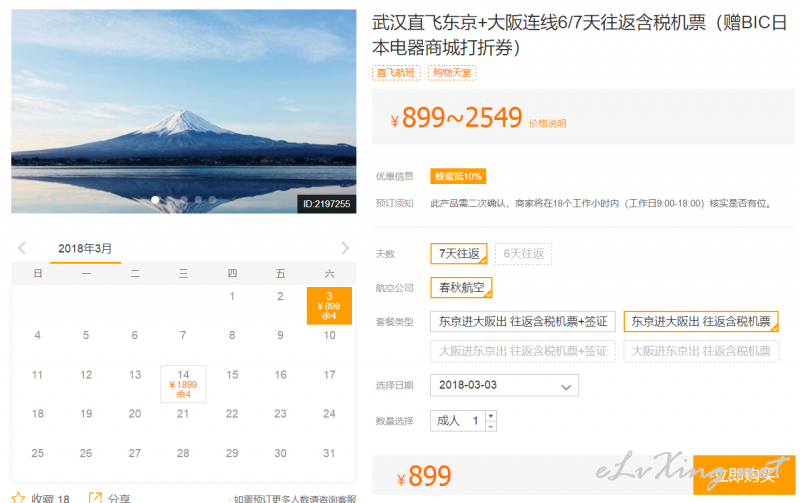Click the ¥899~2549 price range
Image resolution: width=800 pixels, height=503 pixels.
click(457, 118)
